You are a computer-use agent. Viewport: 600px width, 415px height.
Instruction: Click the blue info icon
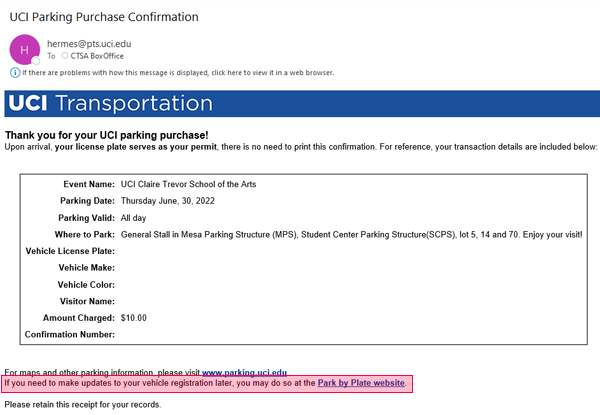click(x=15, y=73)
